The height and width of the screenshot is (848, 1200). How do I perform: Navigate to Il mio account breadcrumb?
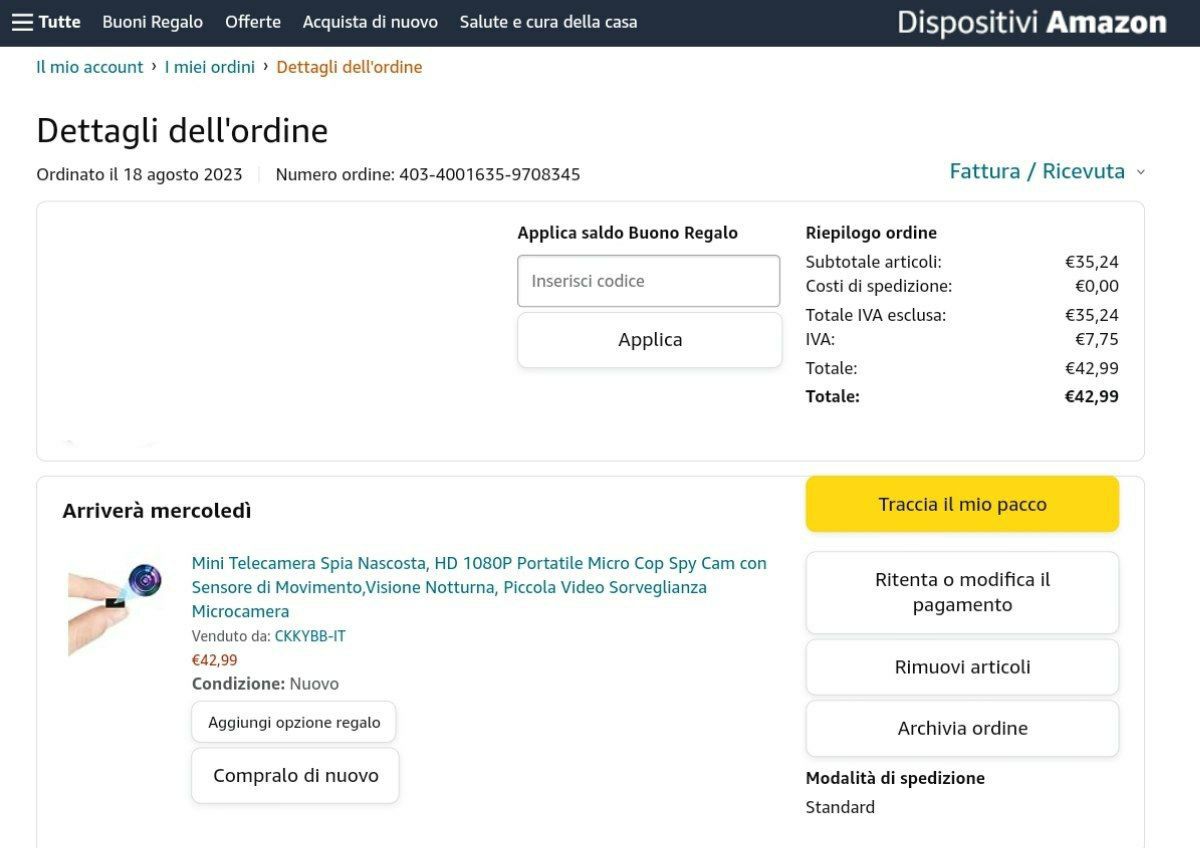click(90, 67)
